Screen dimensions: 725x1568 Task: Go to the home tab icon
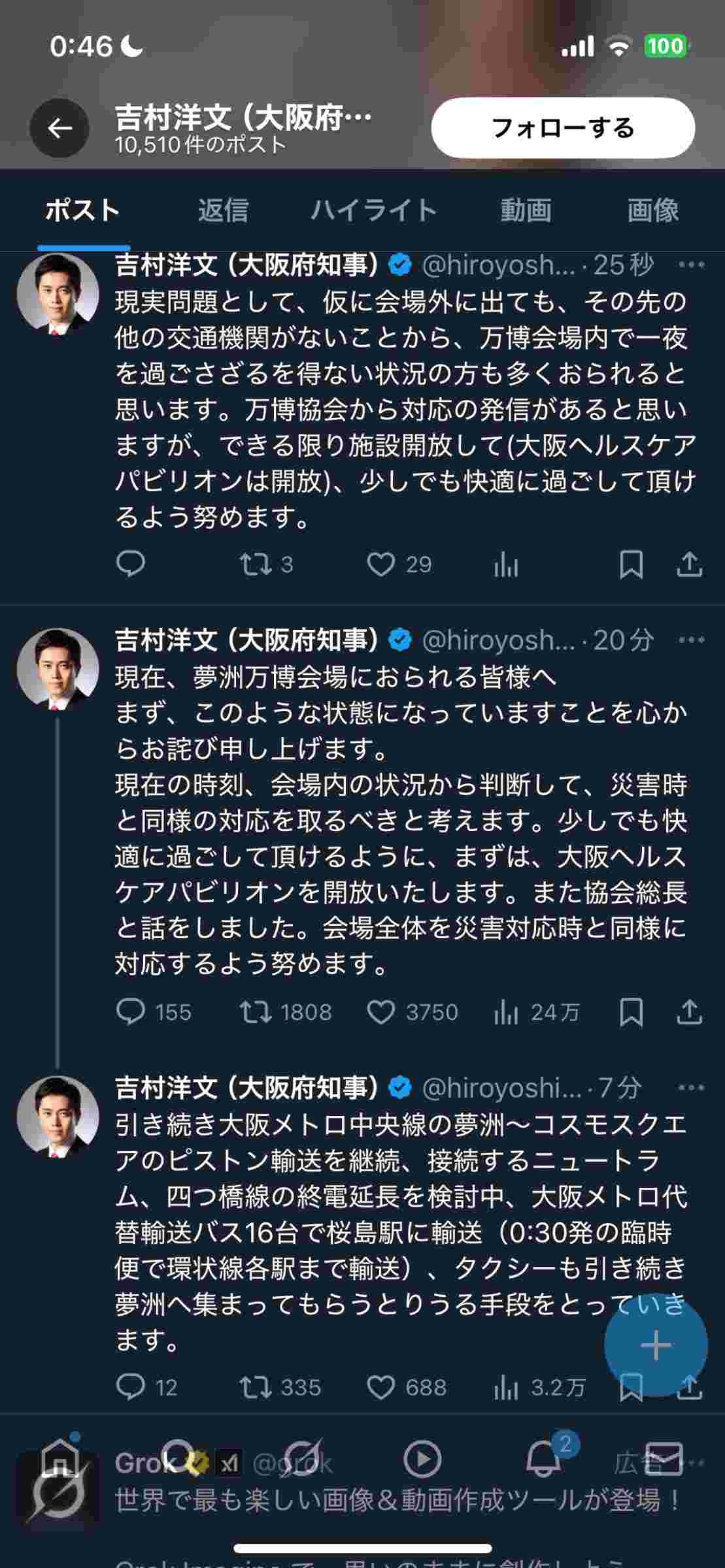pos(60,1458)
